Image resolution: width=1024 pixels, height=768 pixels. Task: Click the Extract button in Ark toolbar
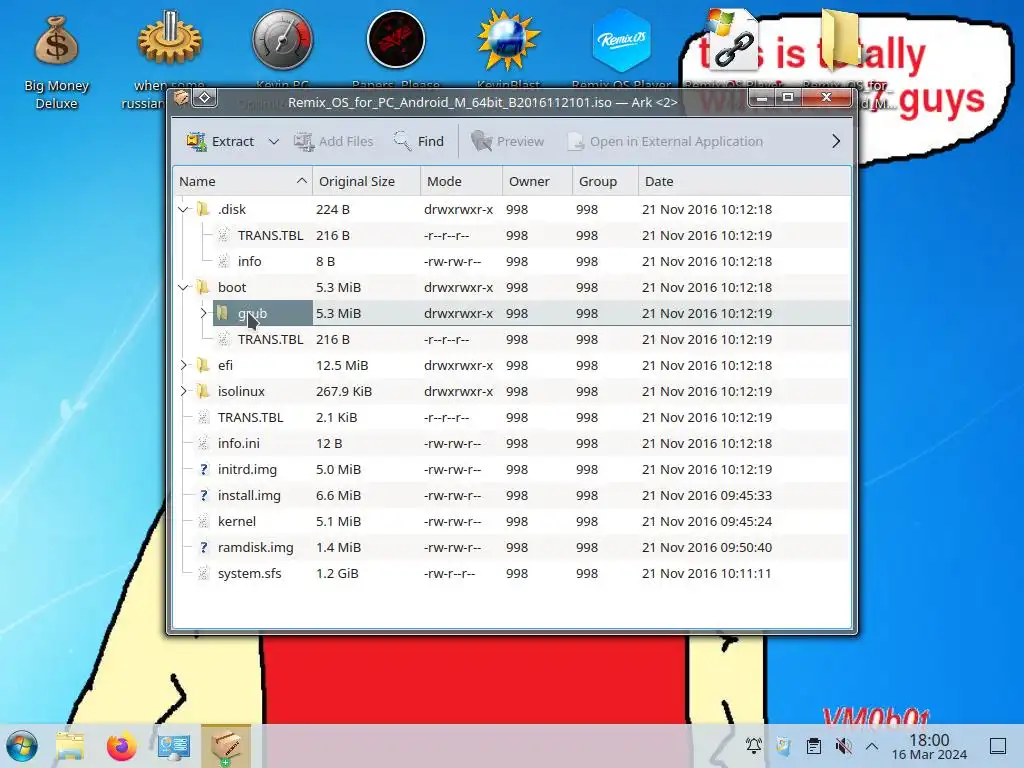click(221, 141)
